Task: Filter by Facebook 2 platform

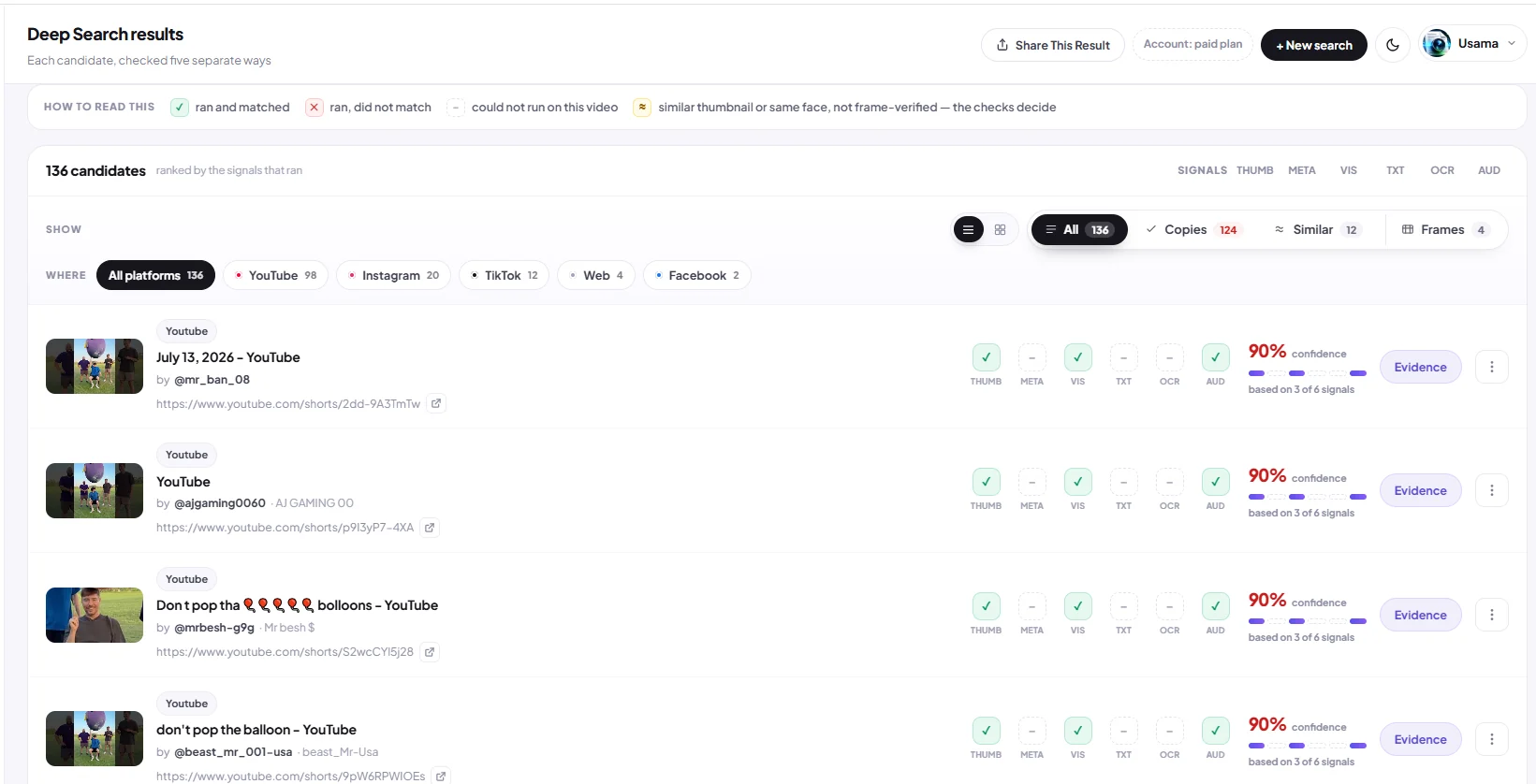Action: [697, 275]
